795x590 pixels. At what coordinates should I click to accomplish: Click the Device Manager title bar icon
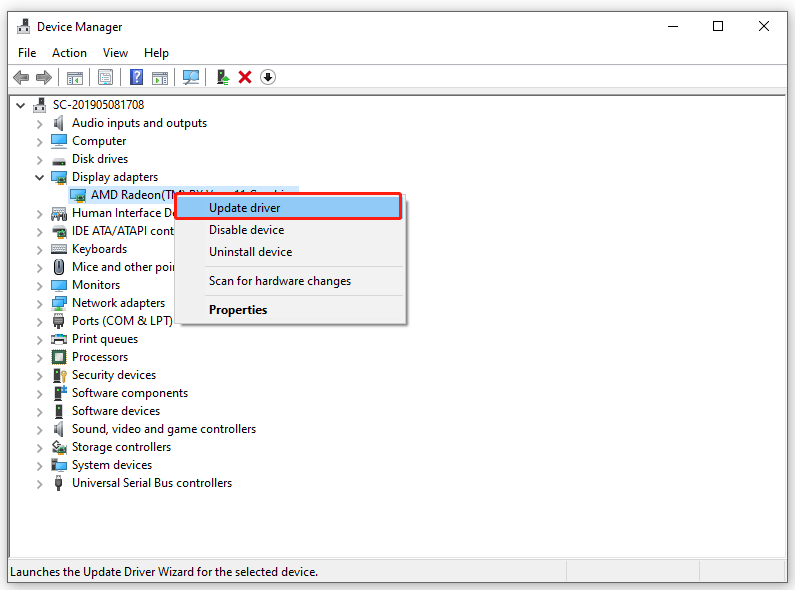[23, 26]
